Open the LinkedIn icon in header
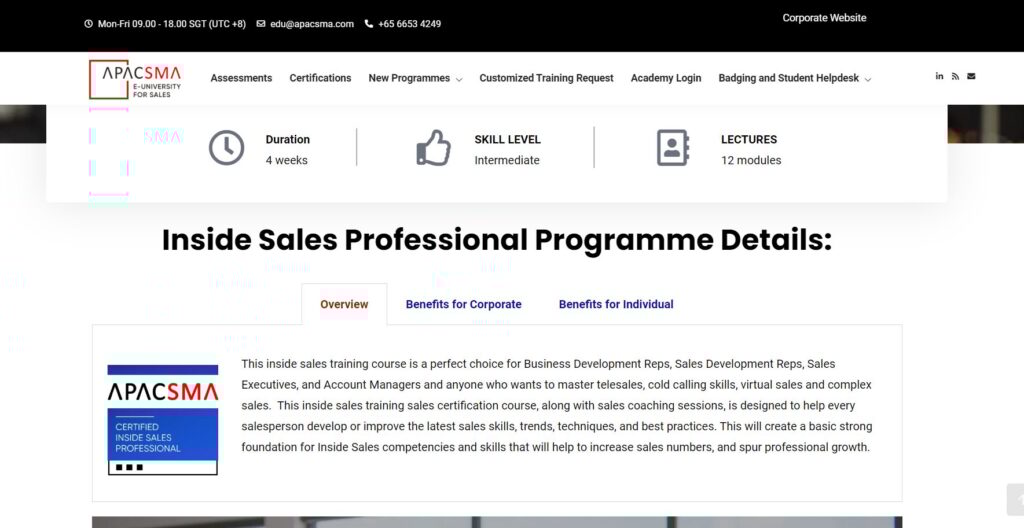Screen dimensions: 1024x528 coord(939,76)
